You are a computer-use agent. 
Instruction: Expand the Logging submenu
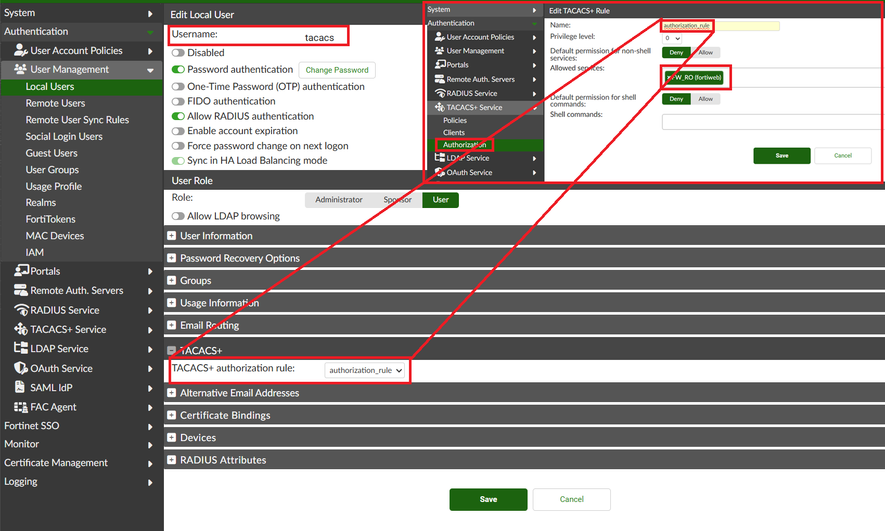pyautogui.click(x=150, y=482)
